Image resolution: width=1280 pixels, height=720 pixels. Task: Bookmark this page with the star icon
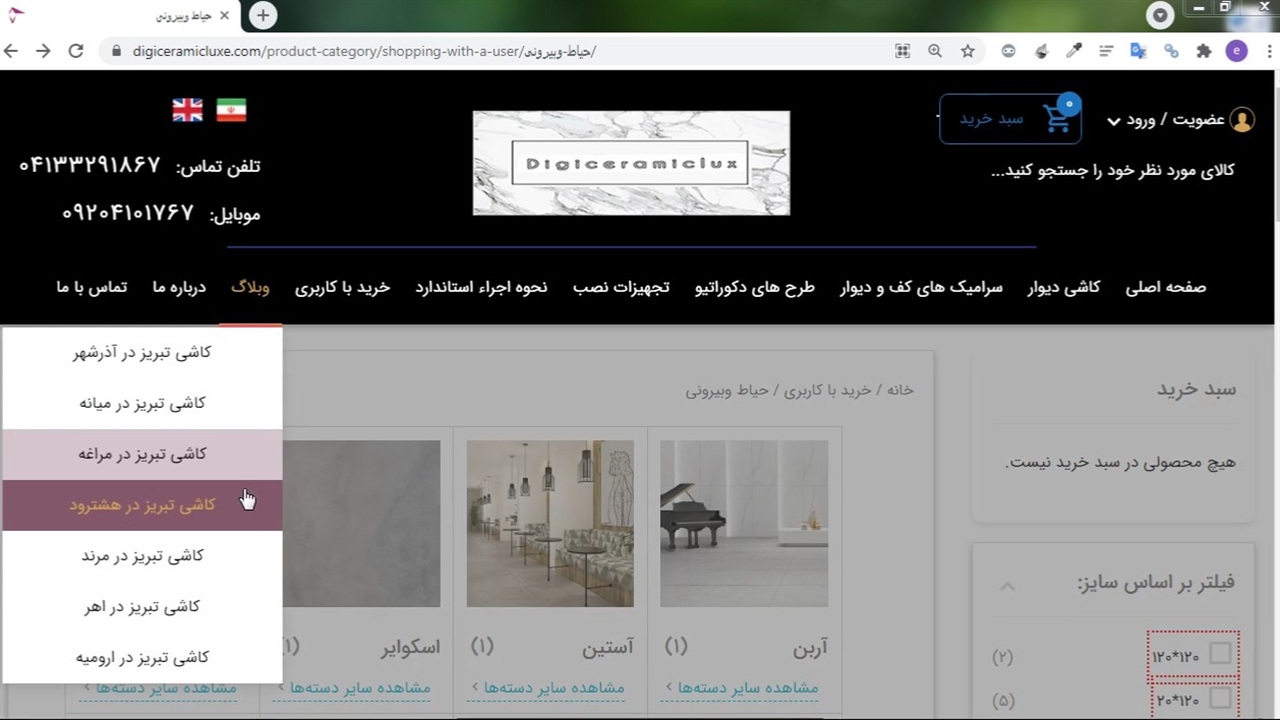[967, 51]
